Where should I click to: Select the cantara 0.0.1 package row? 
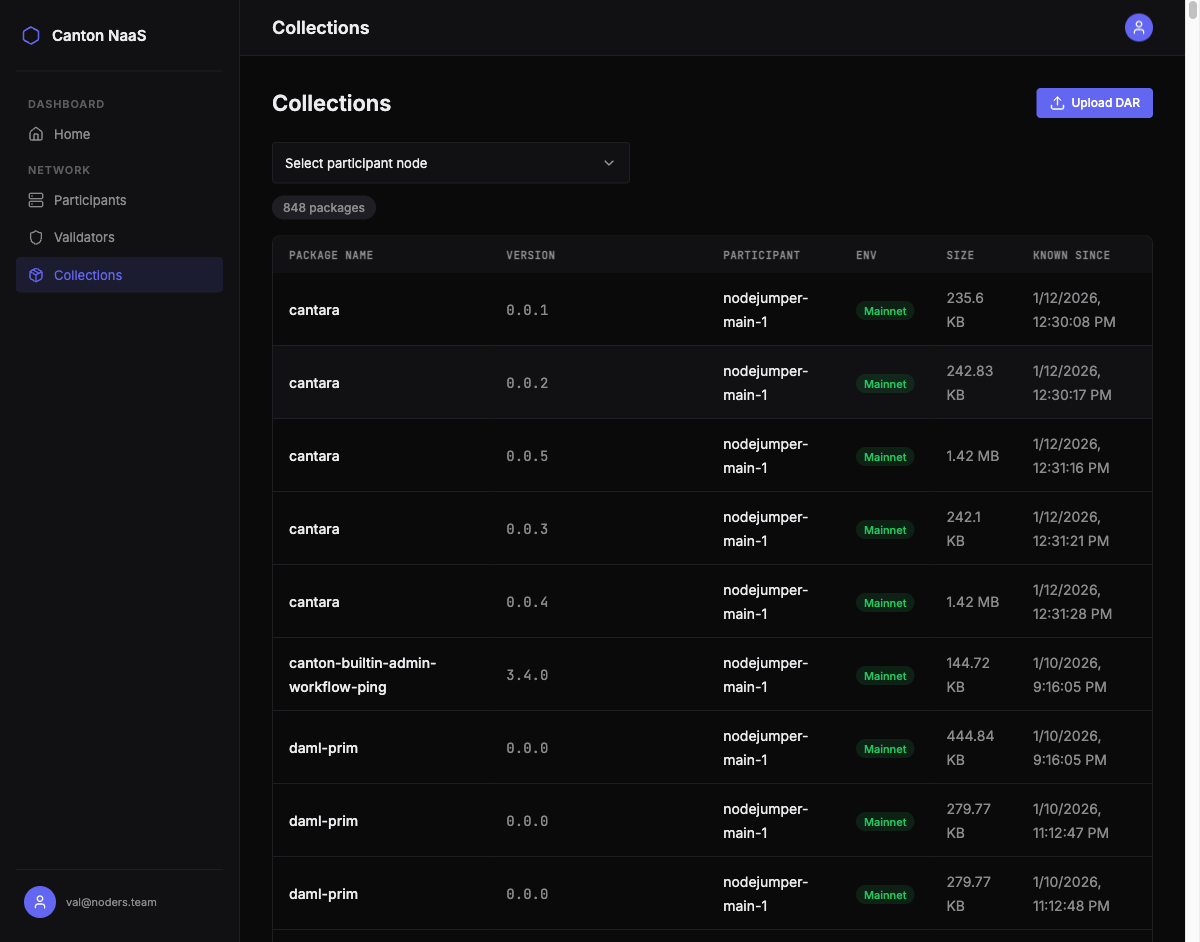(x=314, y=310)
